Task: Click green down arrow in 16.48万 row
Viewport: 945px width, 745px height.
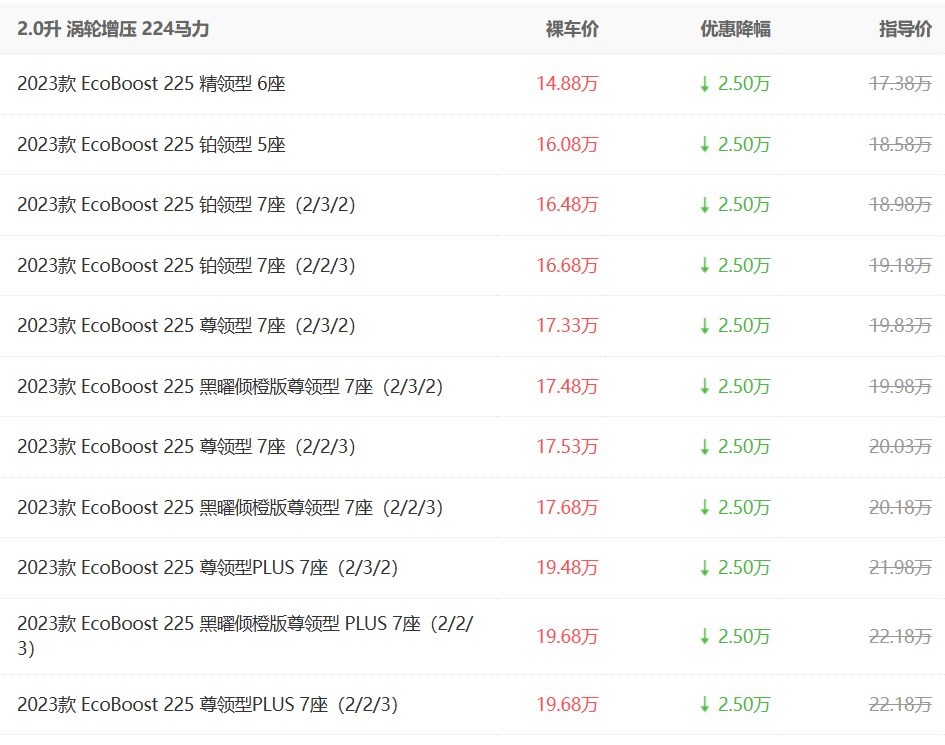Action: coord(705,206)
